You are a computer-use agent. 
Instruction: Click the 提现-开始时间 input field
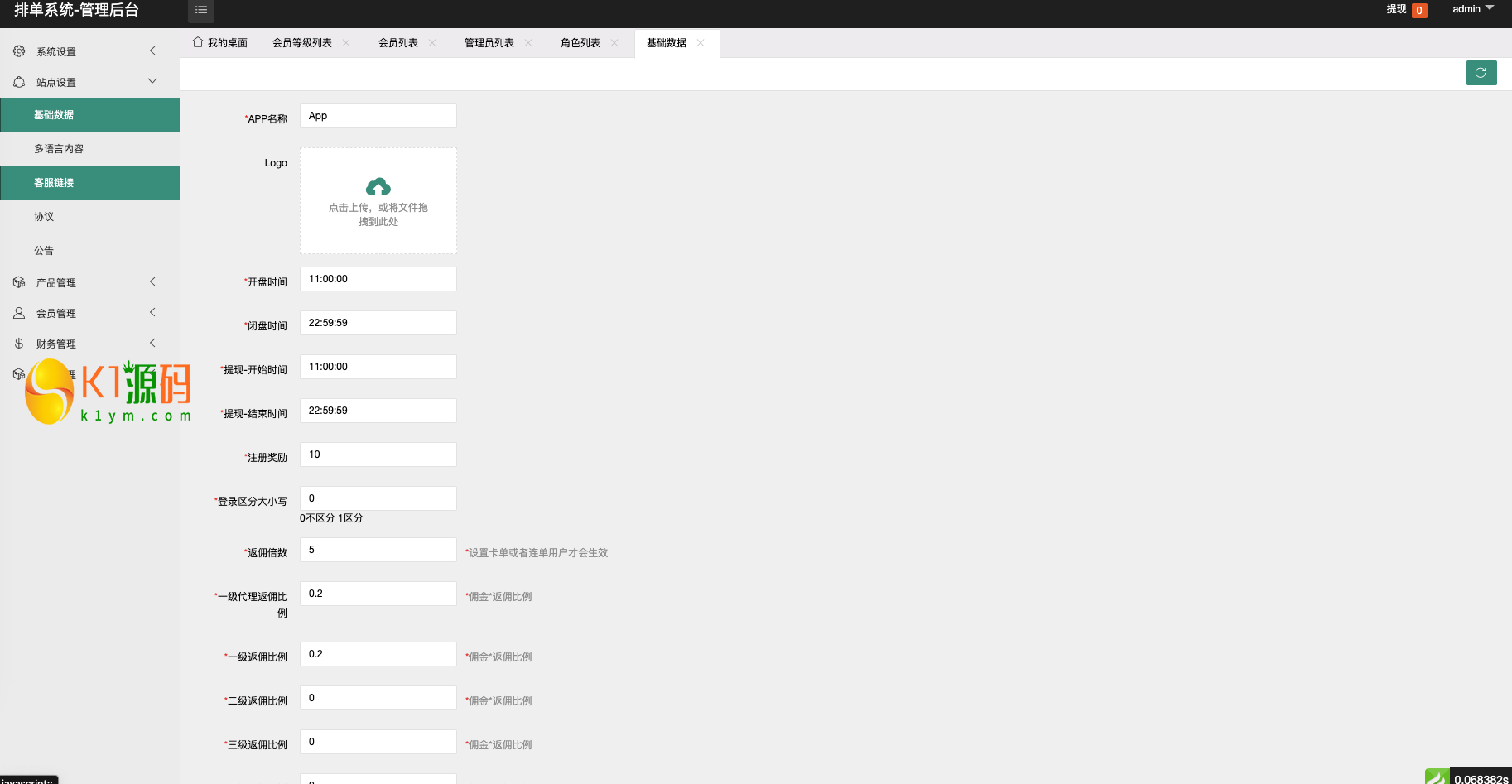click(x=378, y=367)
